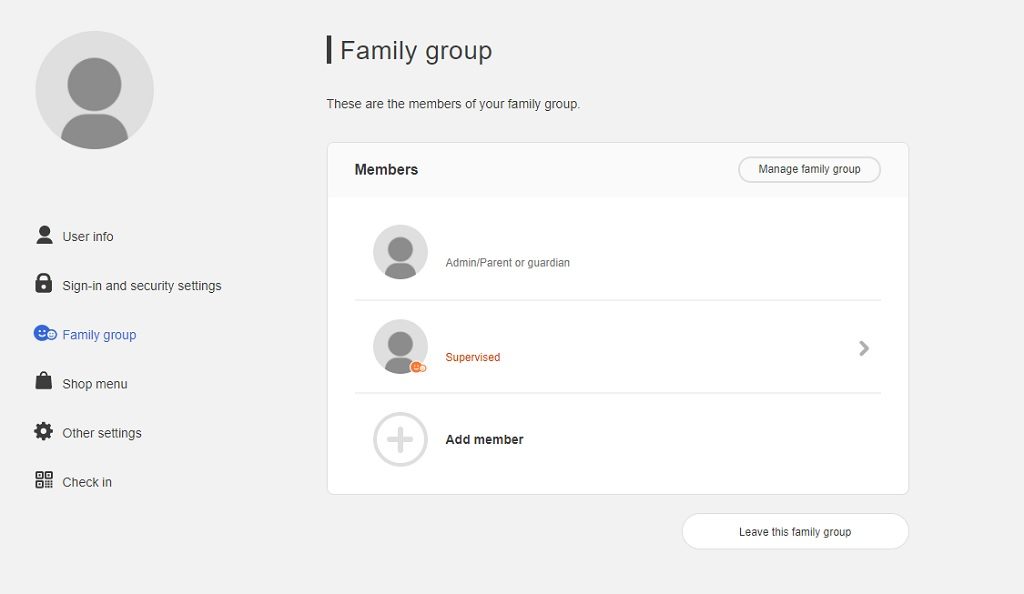
Task: Click the Check in QR code icon
Action: [44, 480]
